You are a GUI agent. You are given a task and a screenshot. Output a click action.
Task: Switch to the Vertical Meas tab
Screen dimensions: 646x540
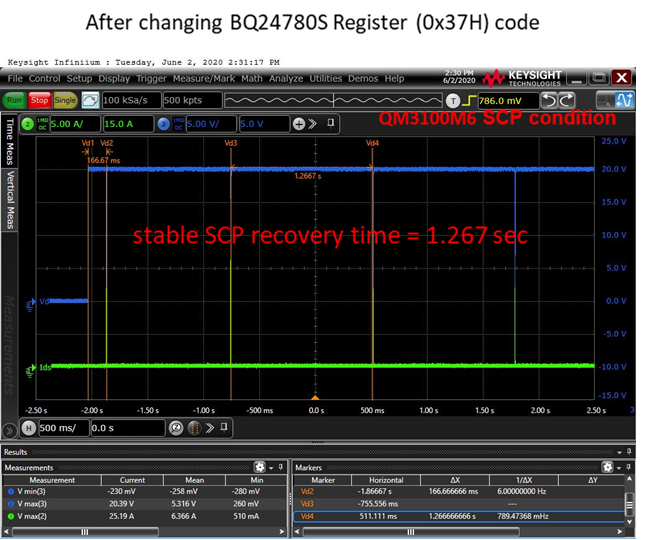(x=9, y=200)
